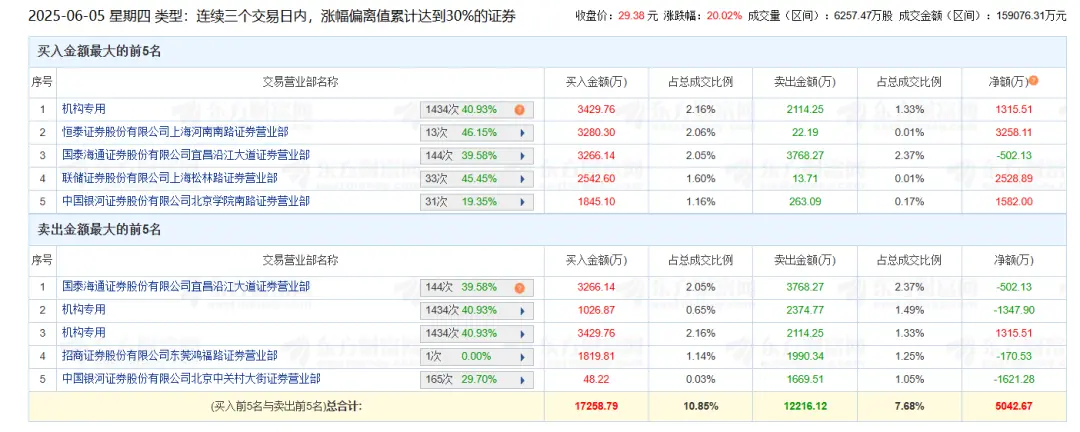Open 机构专用 link in the buy table
Image resolution: width=1080 pixels, height=432 pixels.
83,109
